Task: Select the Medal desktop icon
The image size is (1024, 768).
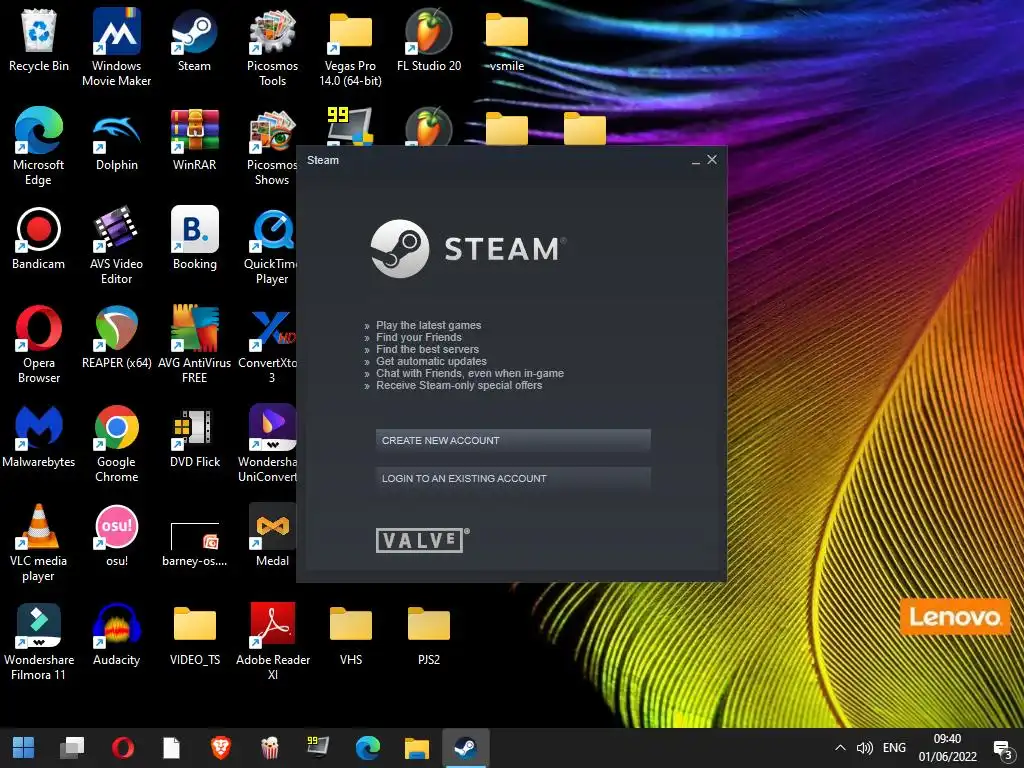Action: [x=272, y=536]
